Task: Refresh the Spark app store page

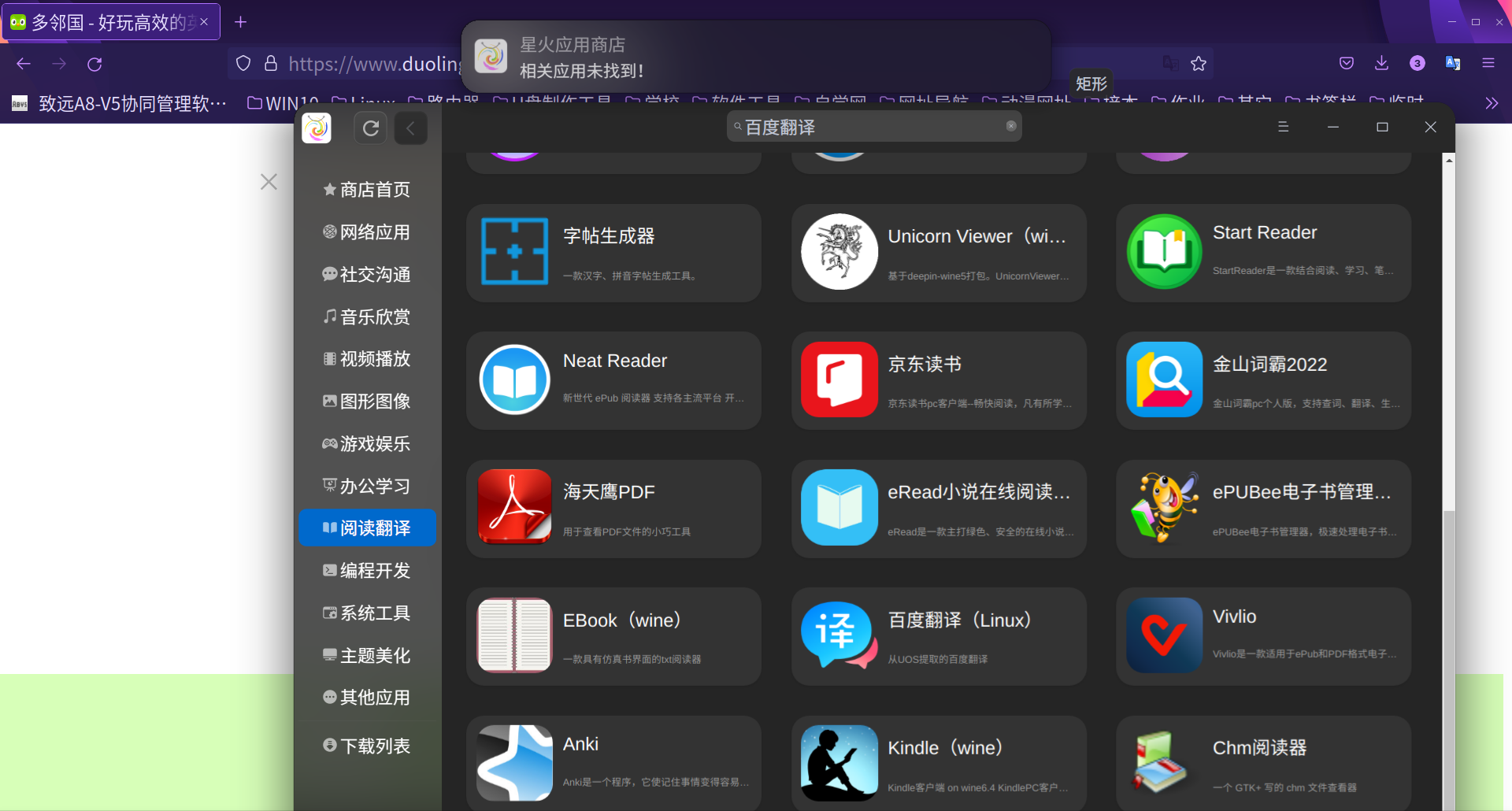Action: 370,128
